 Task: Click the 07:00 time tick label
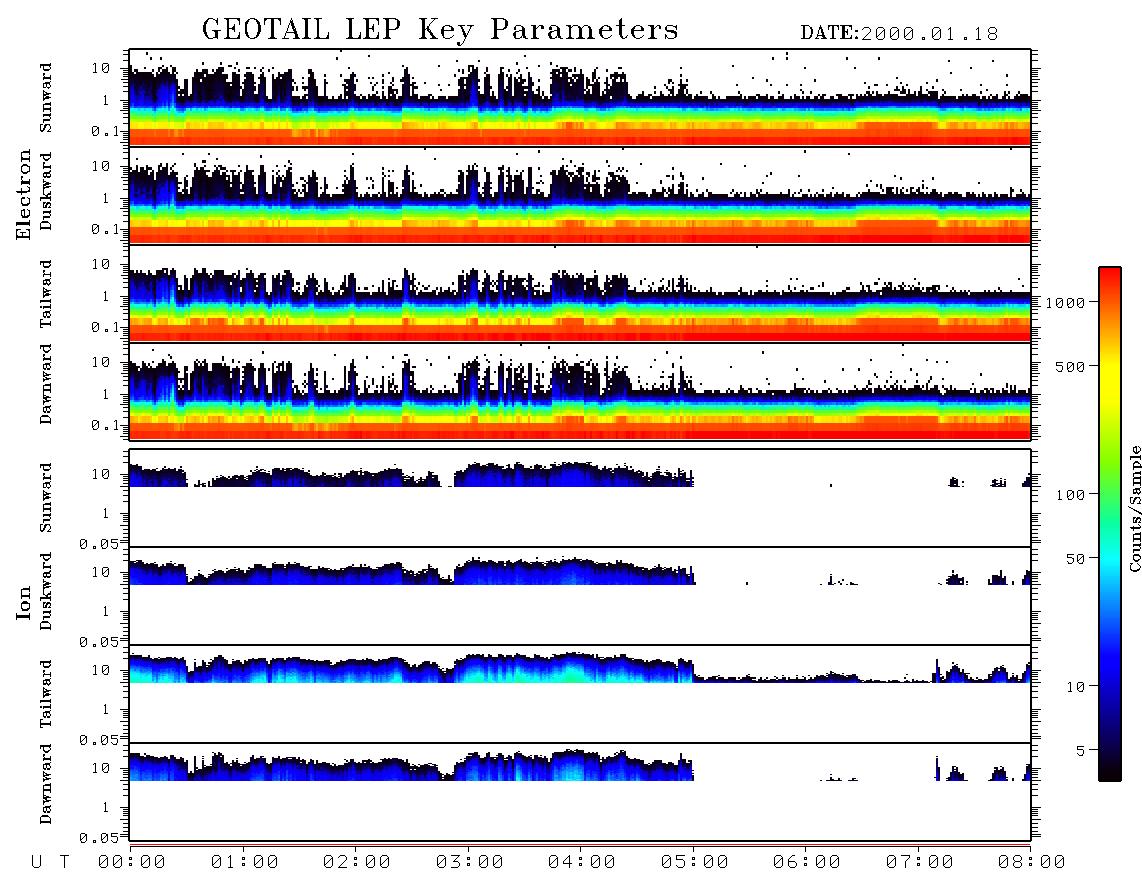(x=920, y=863)
